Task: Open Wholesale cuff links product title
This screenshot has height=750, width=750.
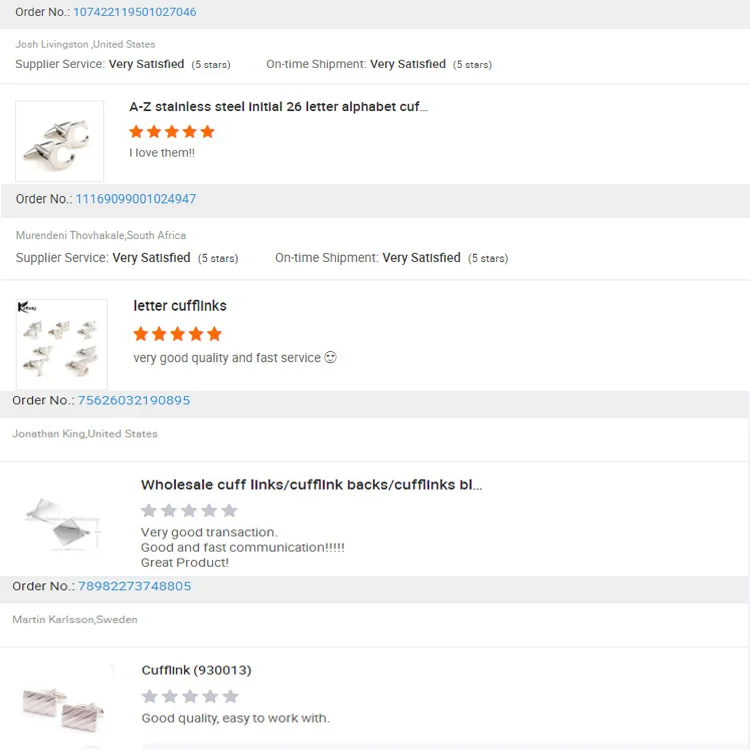Action: (x=311, y=485)
